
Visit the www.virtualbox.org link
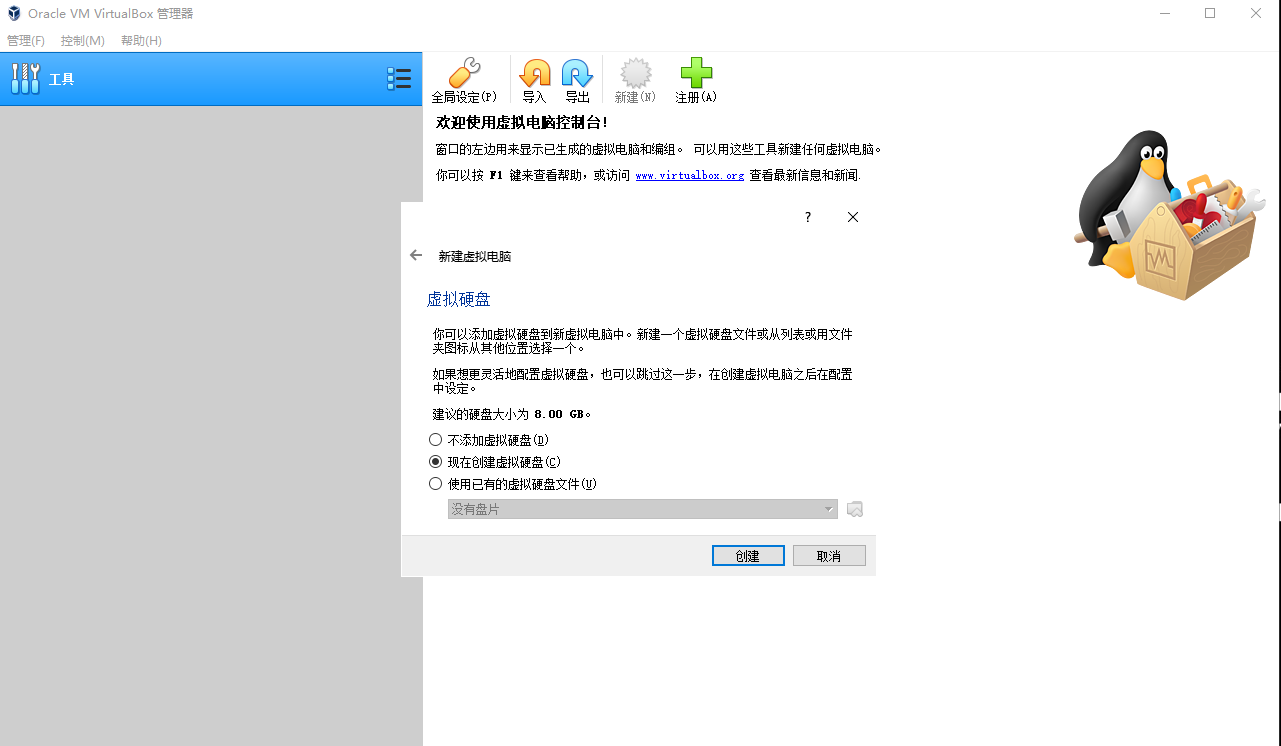tap(689, 172)
